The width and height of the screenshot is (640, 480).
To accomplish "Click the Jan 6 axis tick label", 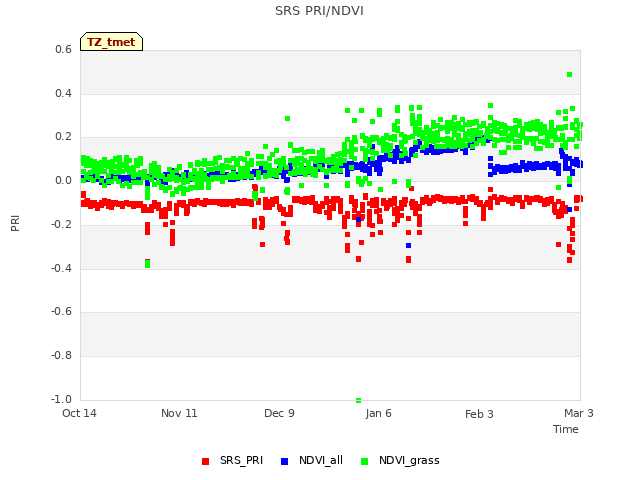I will pos(378,413).
